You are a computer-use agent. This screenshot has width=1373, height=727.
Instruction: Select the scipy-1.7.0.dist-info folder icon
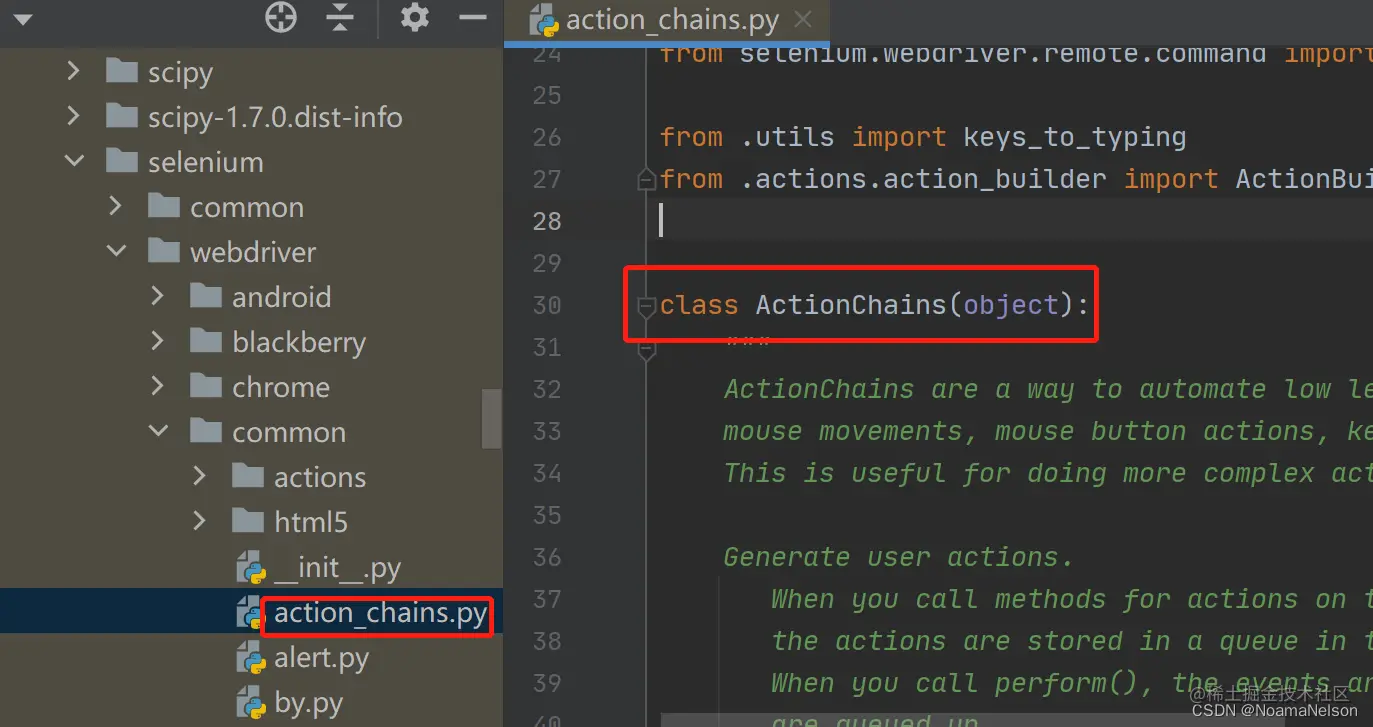pos(121,116)
